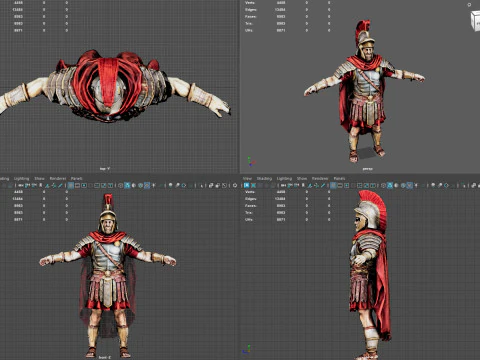Open the Panels menu in side view panel
This screenshot has width=480, height=360.
tap(339, 179)
